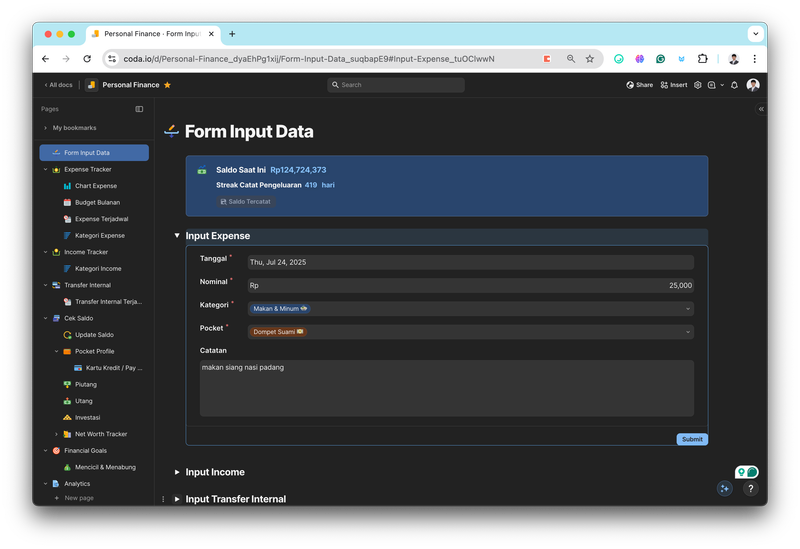Click the help question mark icon
Viewport: 800px width, 549px height.
pyautogui.click(x=750, y=489)
